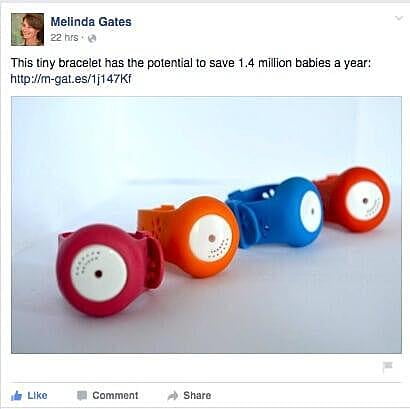The width and height of the screenshot is (410, 409).
Task: Click the red bracelet at far right
Action: point(355,199)
